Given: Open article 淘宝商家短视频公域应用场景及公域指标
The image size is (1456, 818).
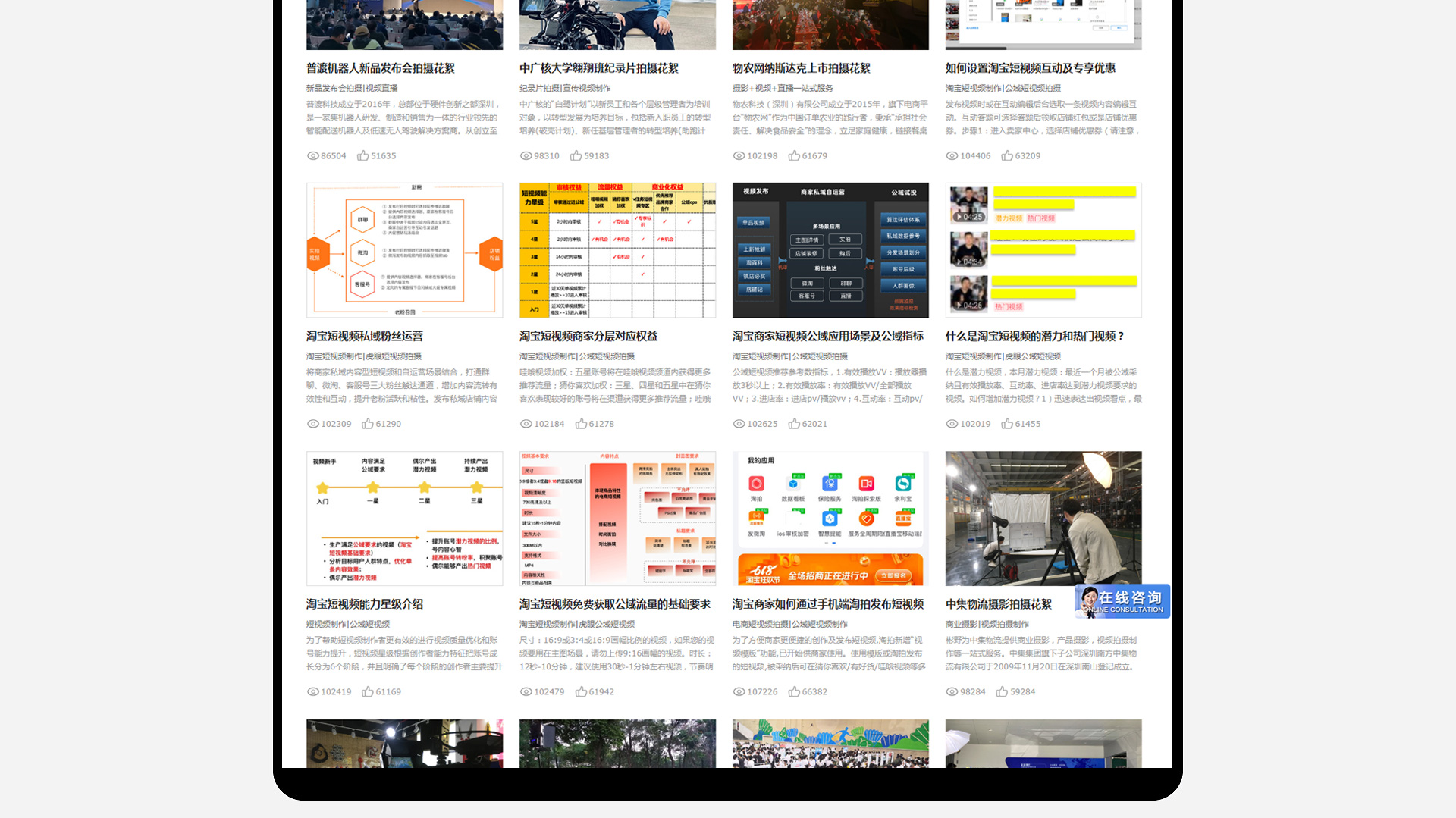Looking at the screenshot, I should click(828, 336).
